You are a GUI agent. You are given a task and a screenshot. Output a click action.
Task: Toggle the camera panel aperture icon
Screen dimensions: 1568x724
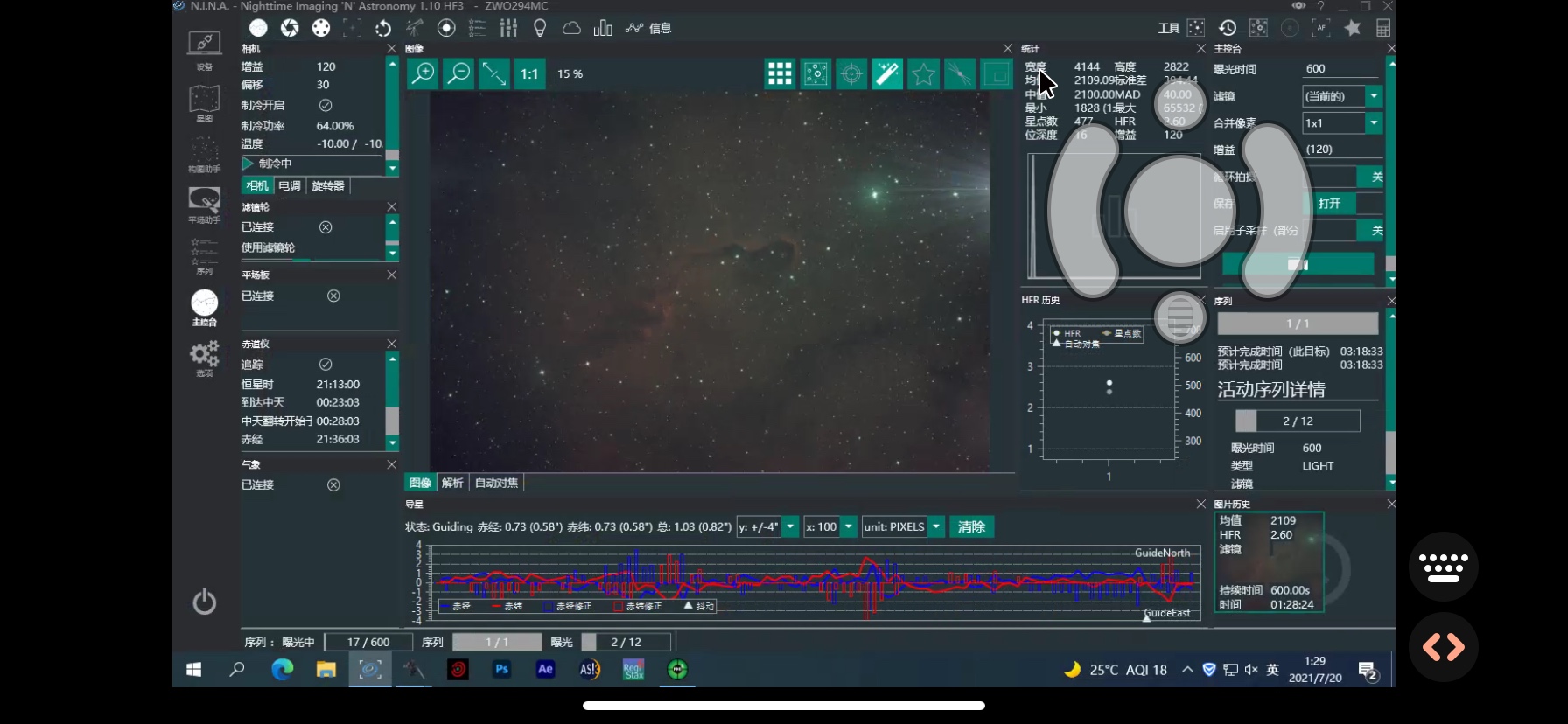(290, 28)
